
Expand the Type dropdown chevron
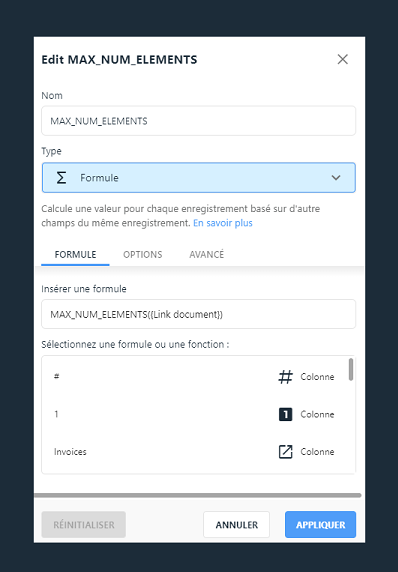336,178
